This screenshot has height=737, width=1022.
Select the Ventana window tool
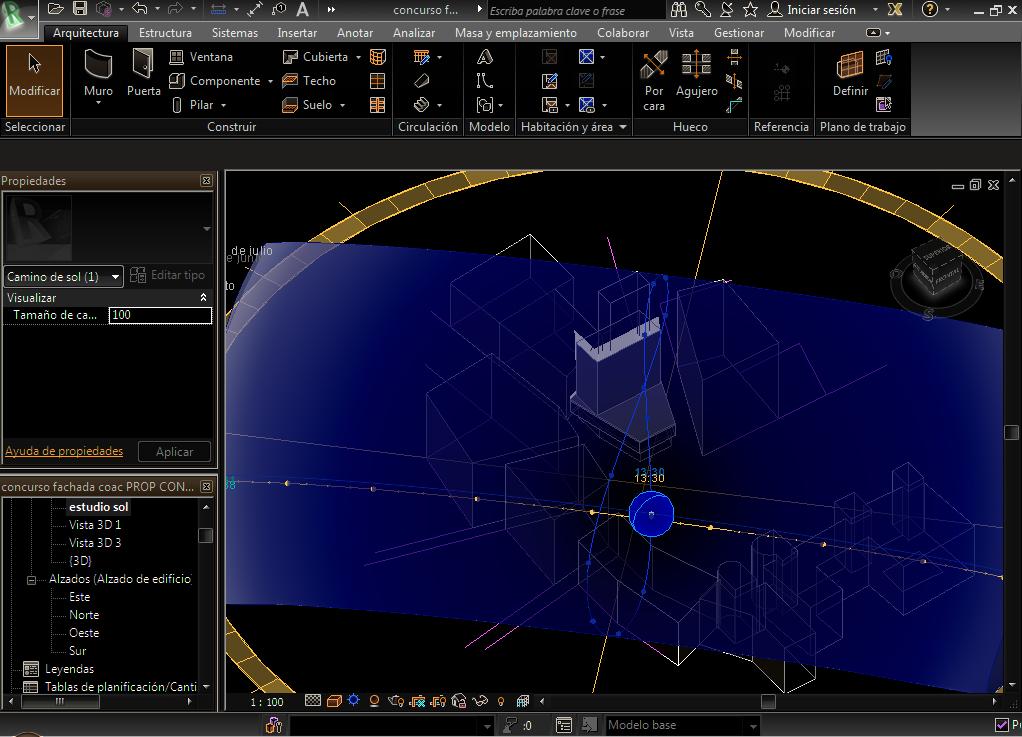(201, 57)
